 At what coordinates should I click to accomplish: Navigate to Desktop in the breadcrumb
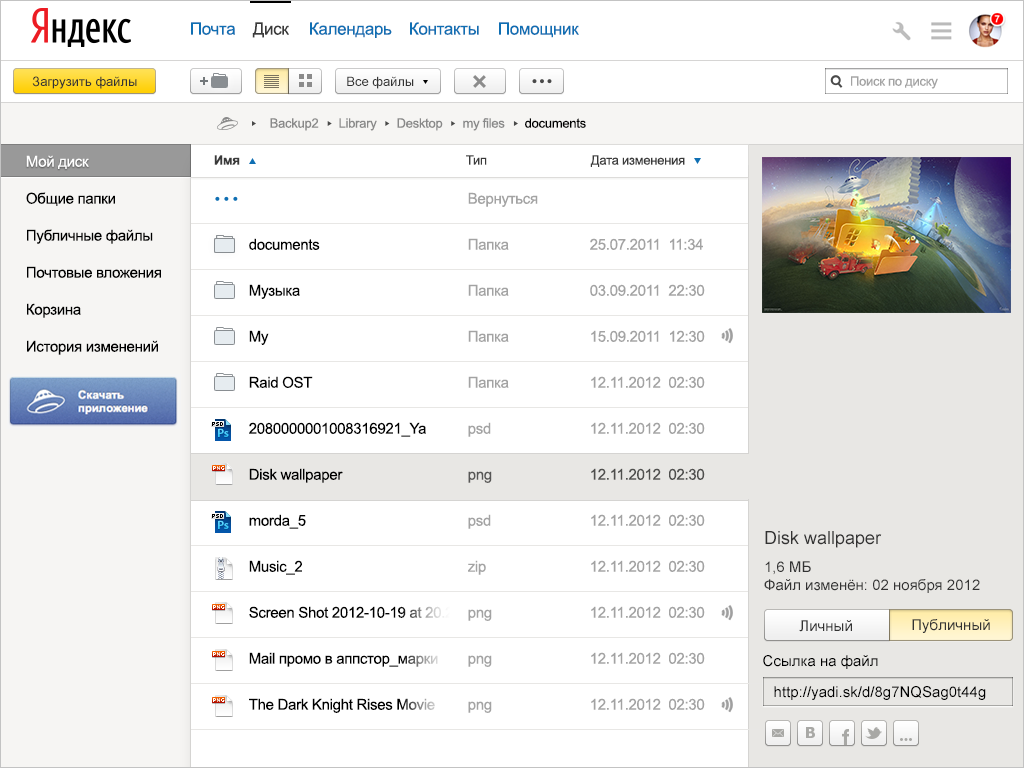click(419, 123)
